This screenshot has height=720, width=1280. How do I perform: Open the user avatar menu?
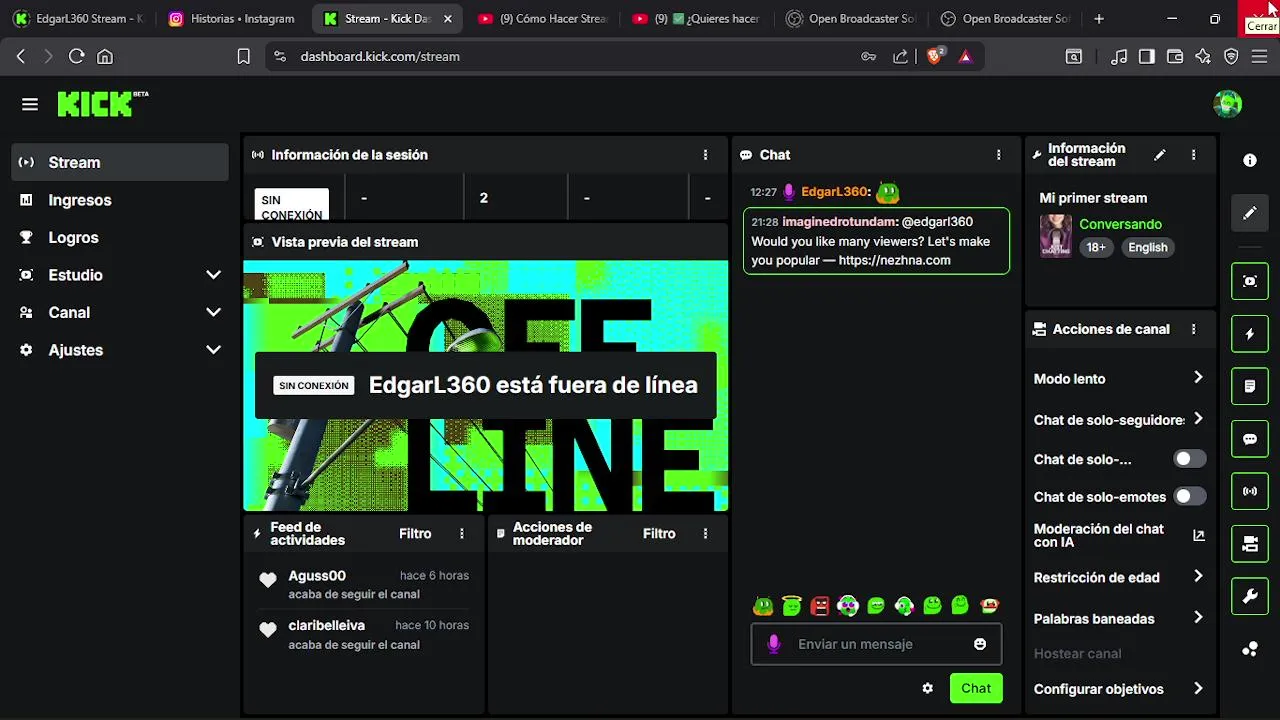tap(1227, 103)
